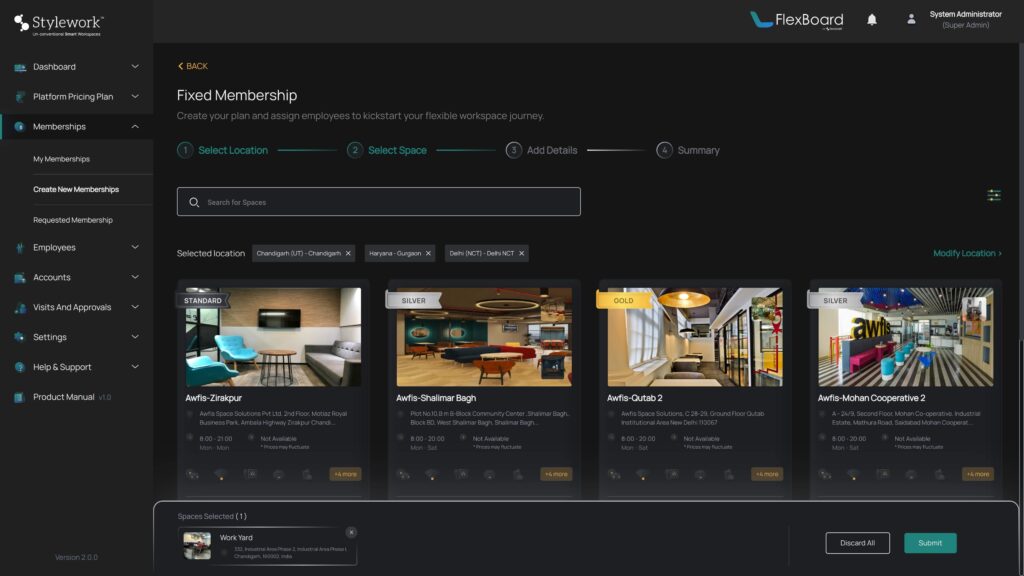Collapse the Memberships menu chevron
Screen dimensions: 1024x576
(135, 127)
